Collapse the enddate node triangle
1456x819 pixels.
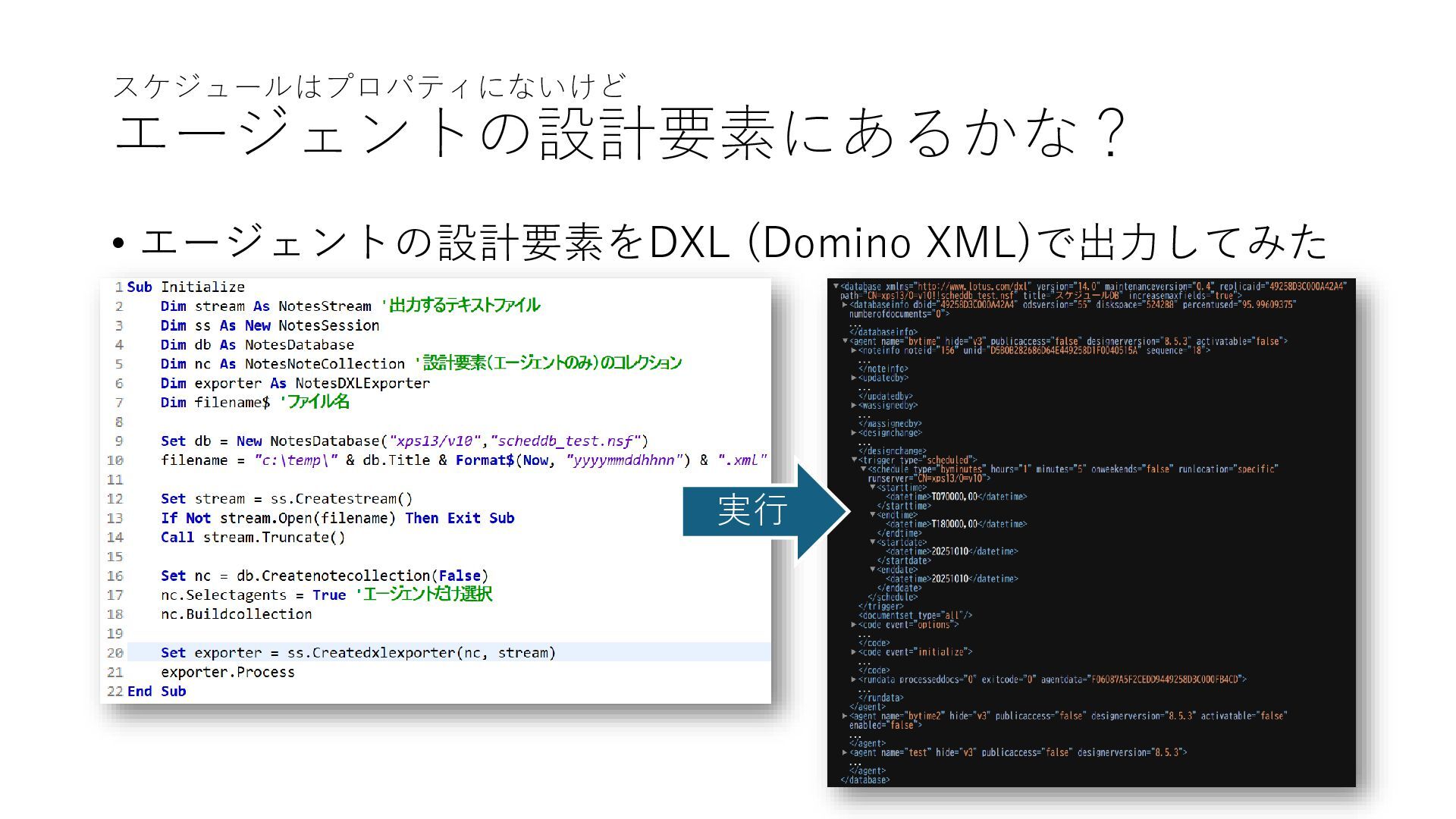pos(872,570)
